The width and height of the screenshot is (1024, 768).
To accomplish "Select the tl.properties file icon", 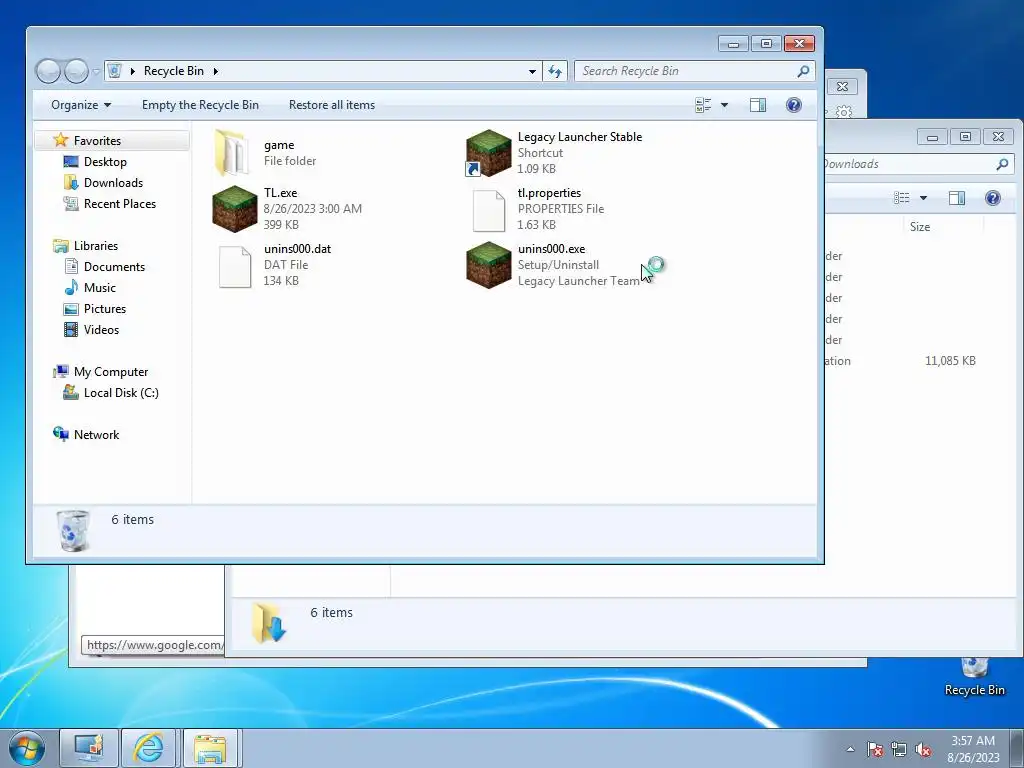I will (x=488, y=210).
